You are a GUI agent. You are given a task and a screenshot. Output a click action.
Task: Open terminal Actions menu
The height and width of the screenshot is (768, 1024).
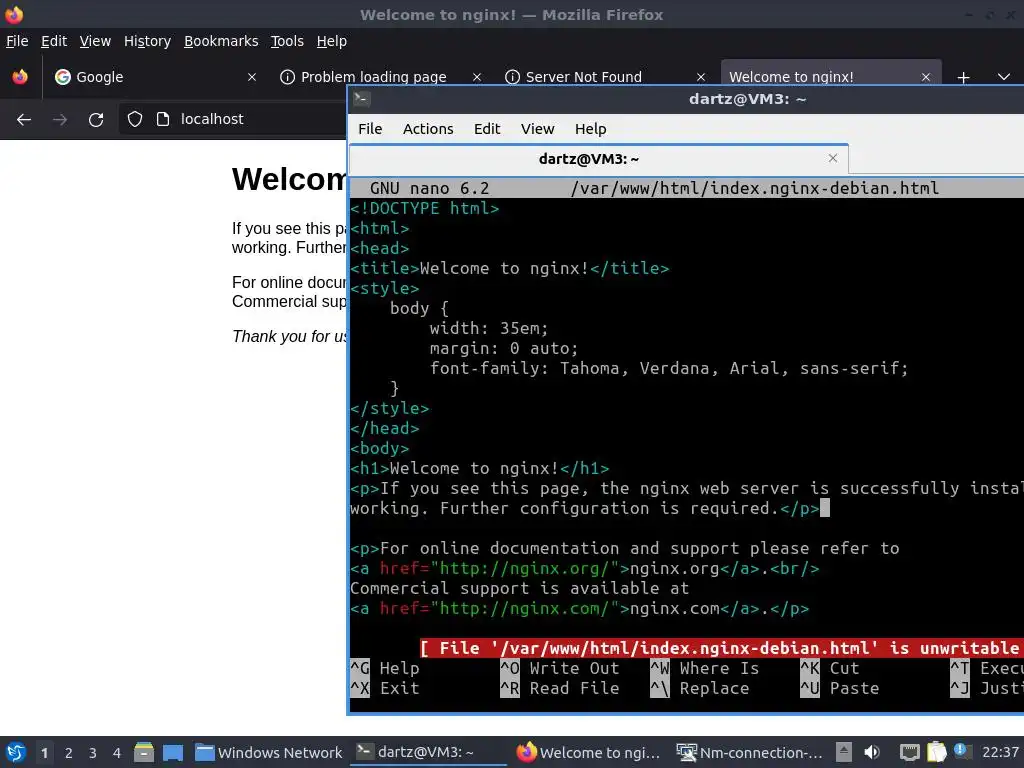(x=428, y=129)
